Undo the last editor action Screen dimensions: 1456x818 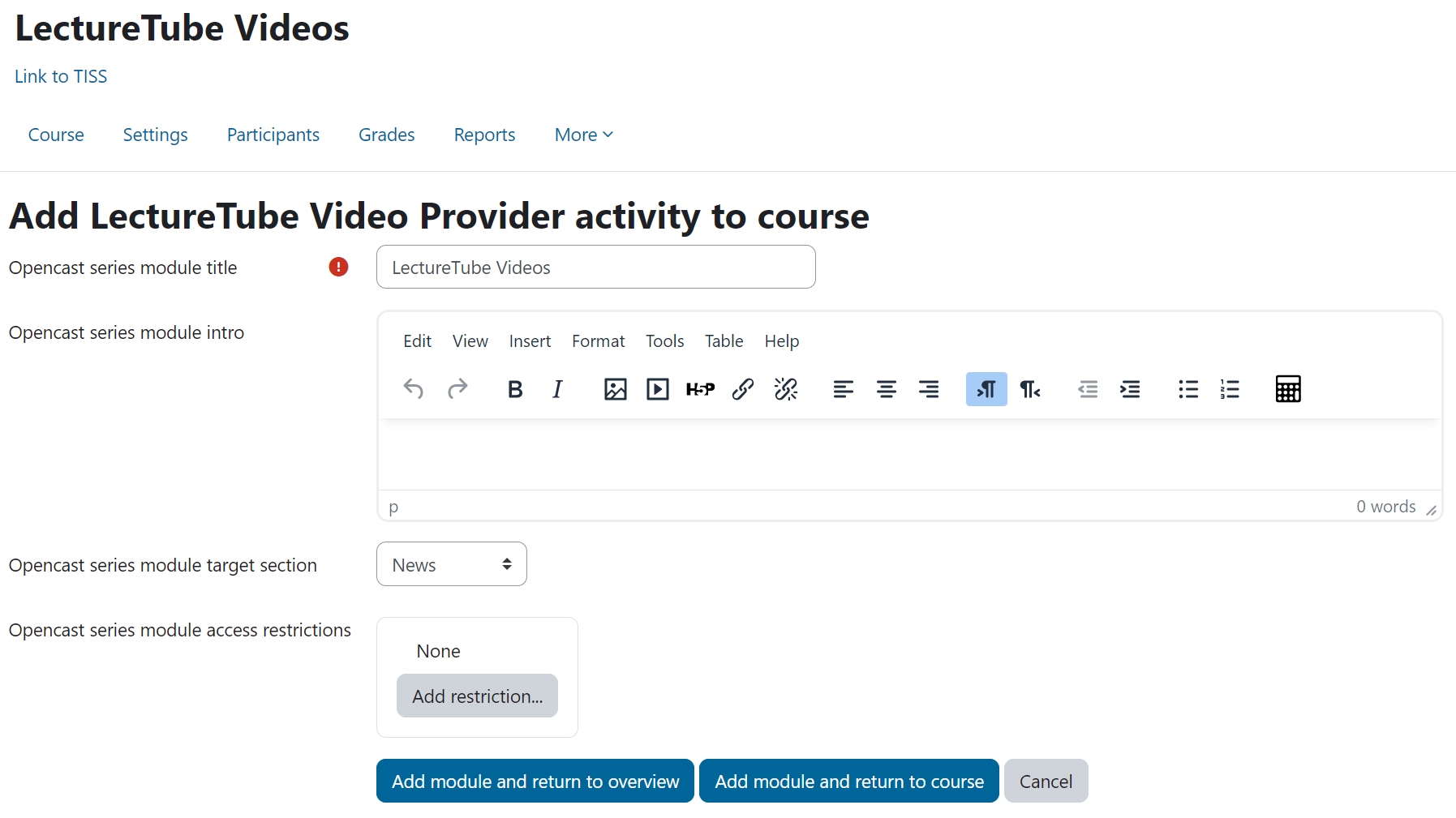point(414,389)
